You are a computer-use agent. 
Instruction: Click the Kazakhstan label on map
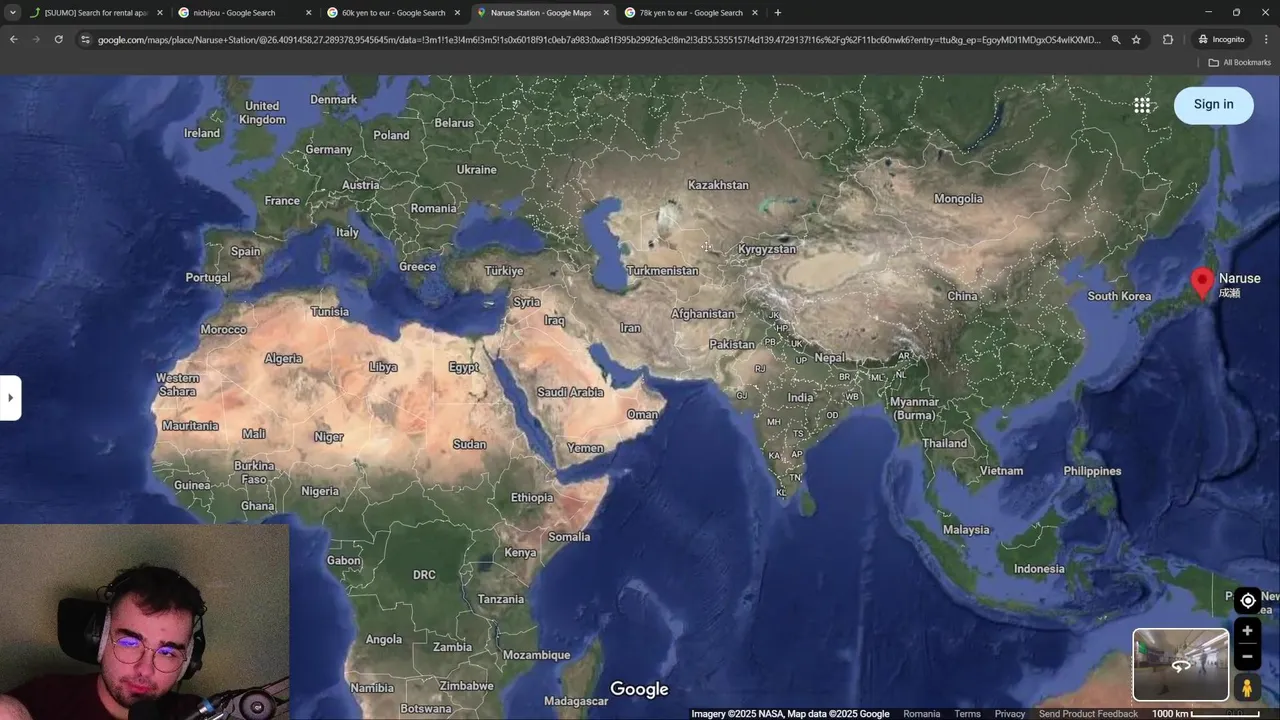coord(718,185)
